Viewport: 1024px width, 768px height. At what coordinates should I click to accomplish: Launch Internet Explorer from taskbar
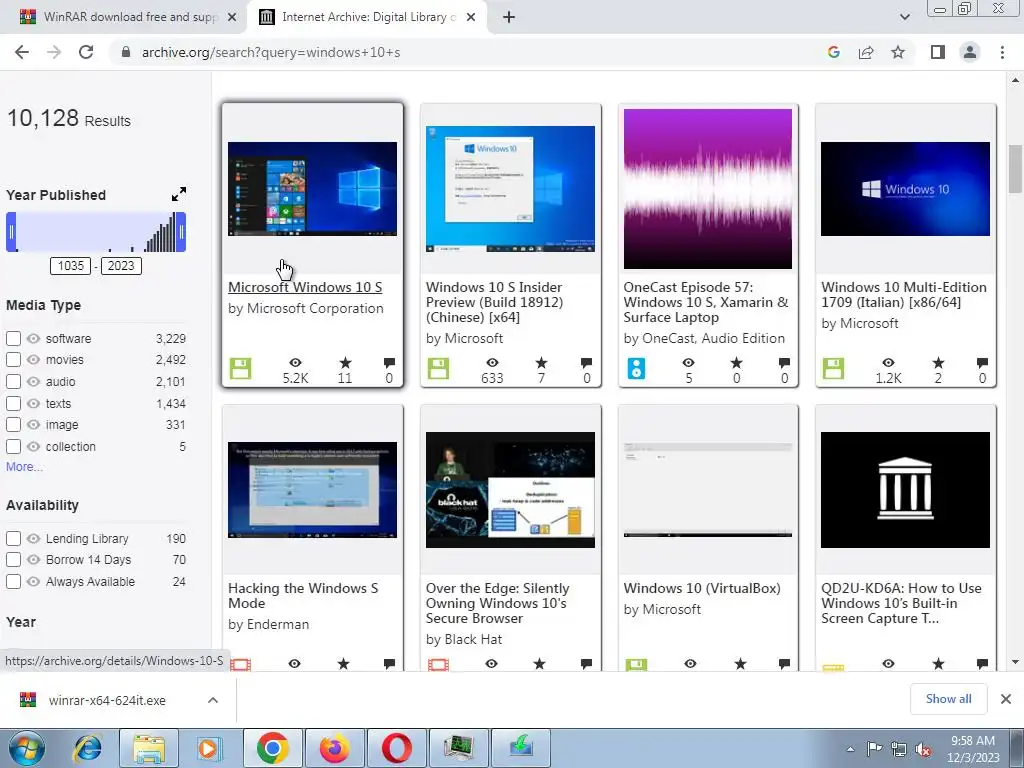(x=88, y=748)
